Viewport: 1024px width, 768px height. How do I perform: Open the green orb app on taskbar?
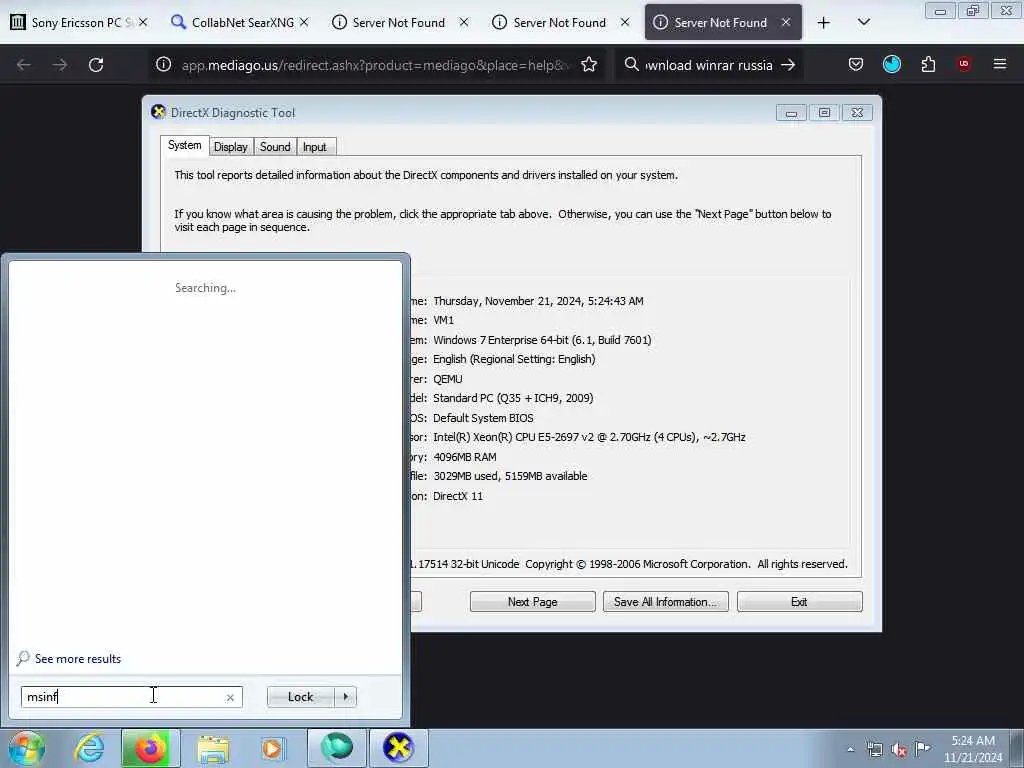(337, 748)
